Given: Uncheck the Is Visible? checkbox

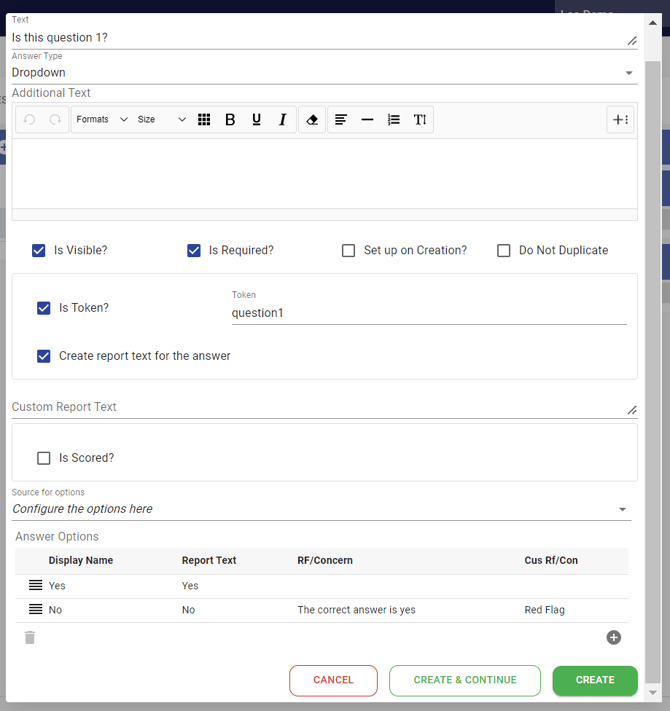Looking at the screenshot, I should (x=39, y=251).
